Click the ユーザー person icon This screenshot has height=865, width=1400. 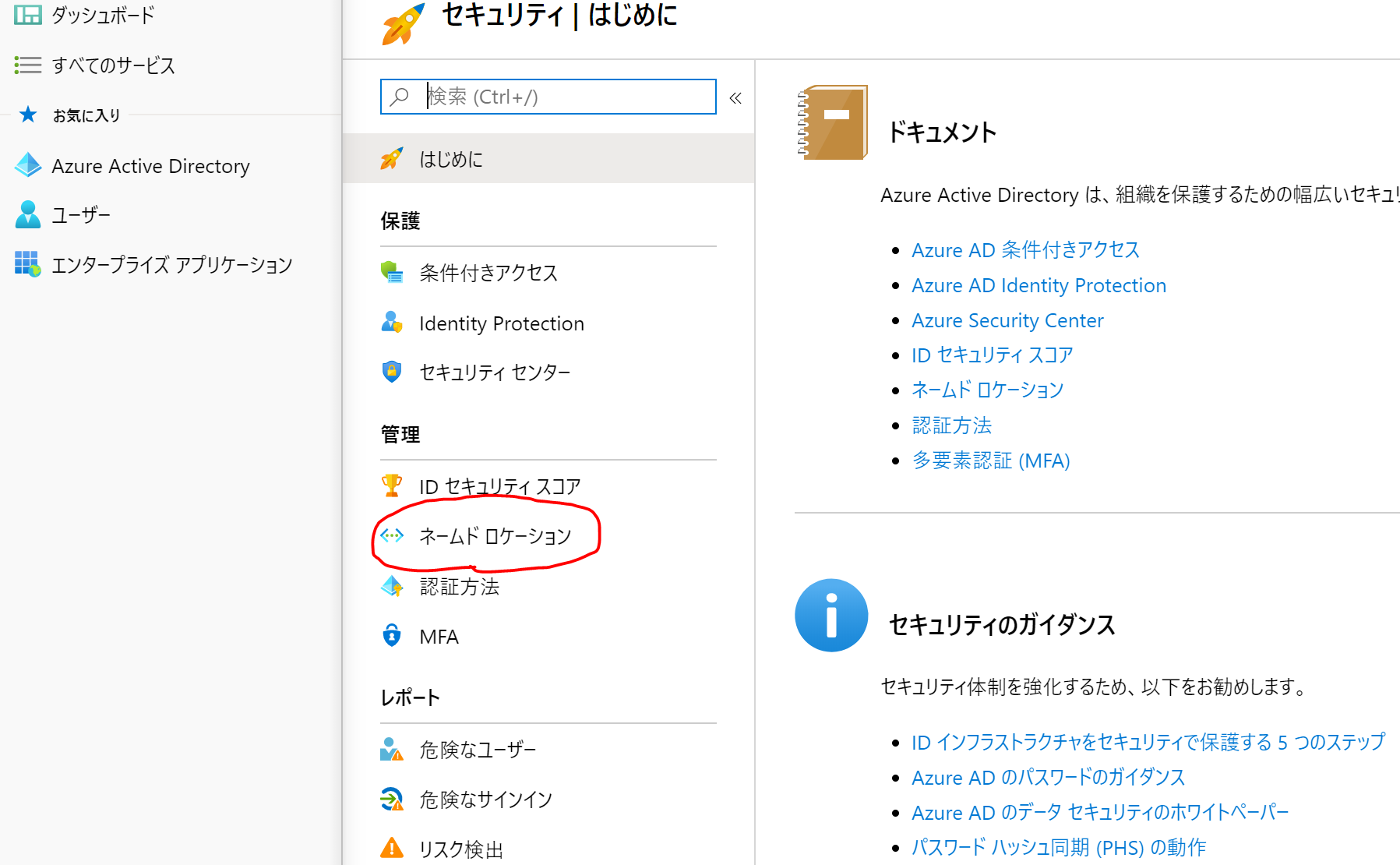point(28,214)
